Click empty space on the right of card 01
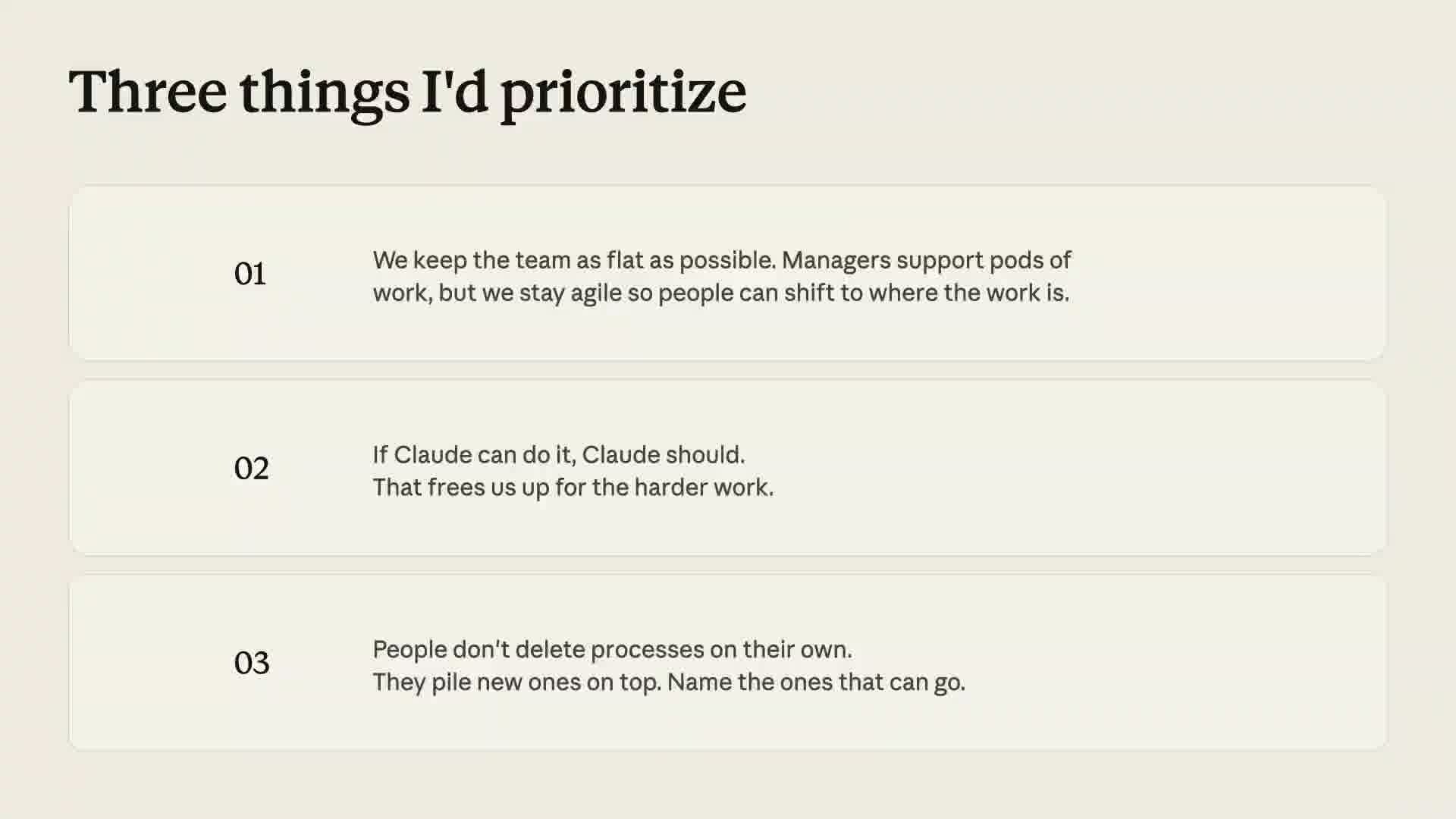Viewport: 1456px width, 819px height. point(1228,274)
